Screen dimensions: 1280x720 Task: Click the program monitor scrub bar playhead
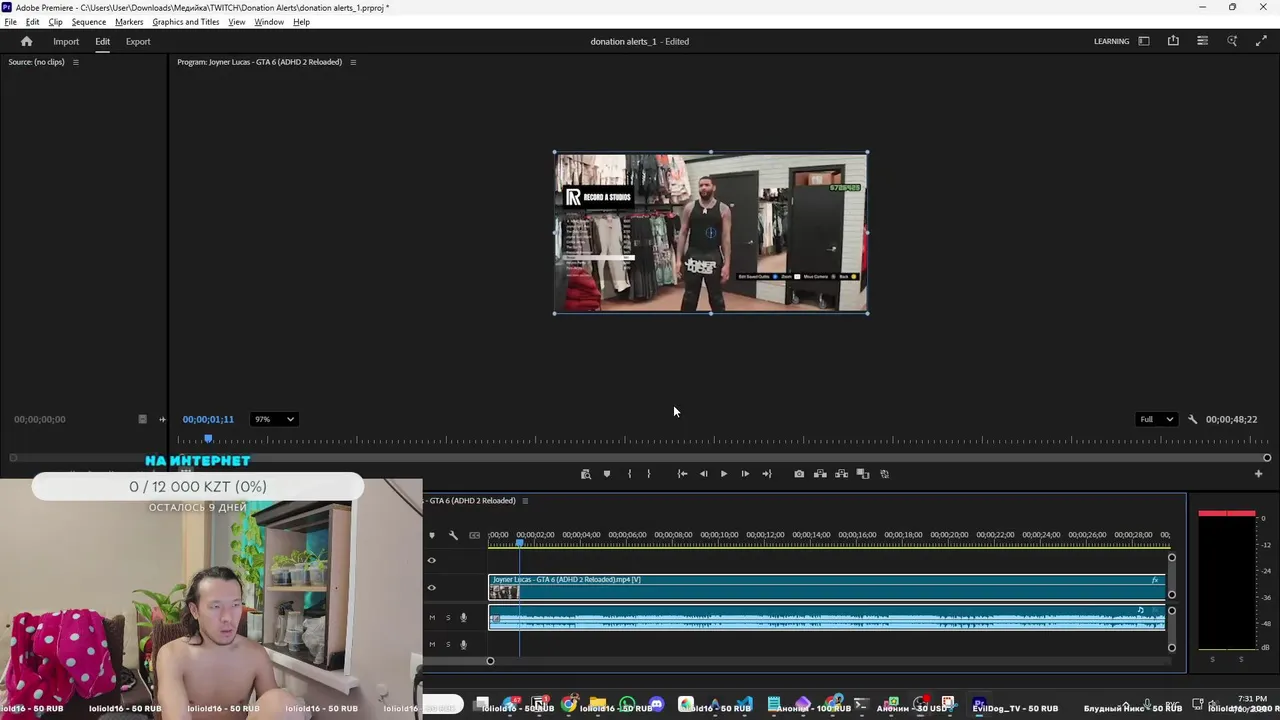(208, 439)
